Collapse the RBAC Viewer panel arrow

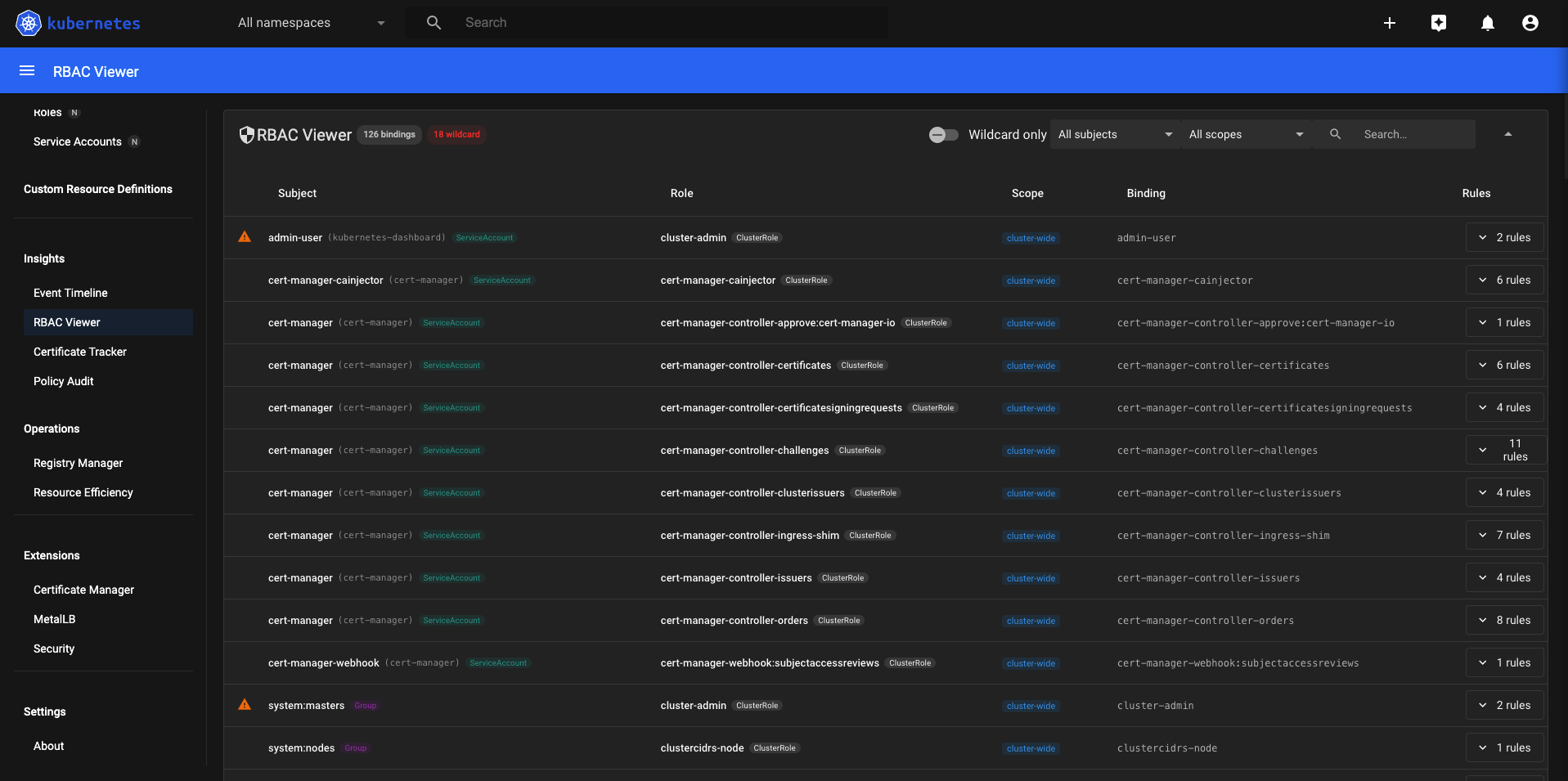click(x=1508, y=134)
